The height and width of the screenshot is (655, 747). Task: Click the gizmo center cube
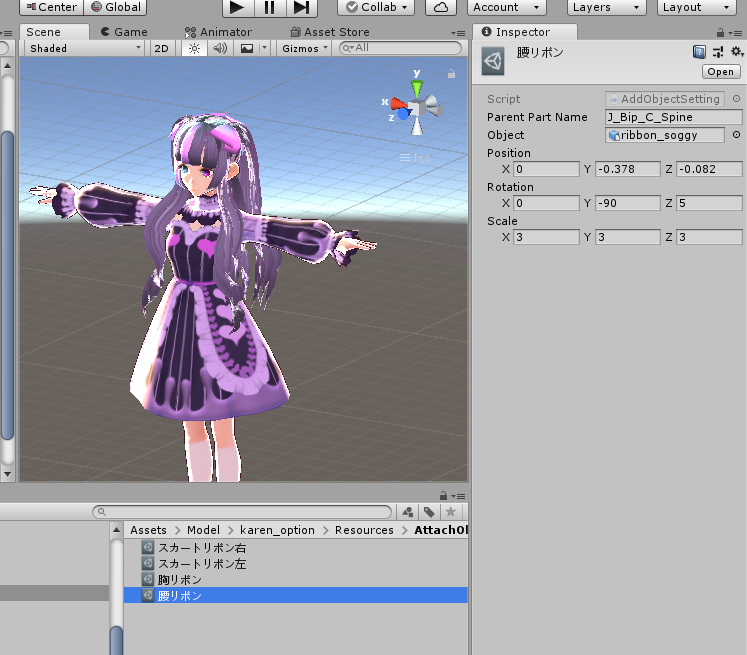(x=417, y=108)
